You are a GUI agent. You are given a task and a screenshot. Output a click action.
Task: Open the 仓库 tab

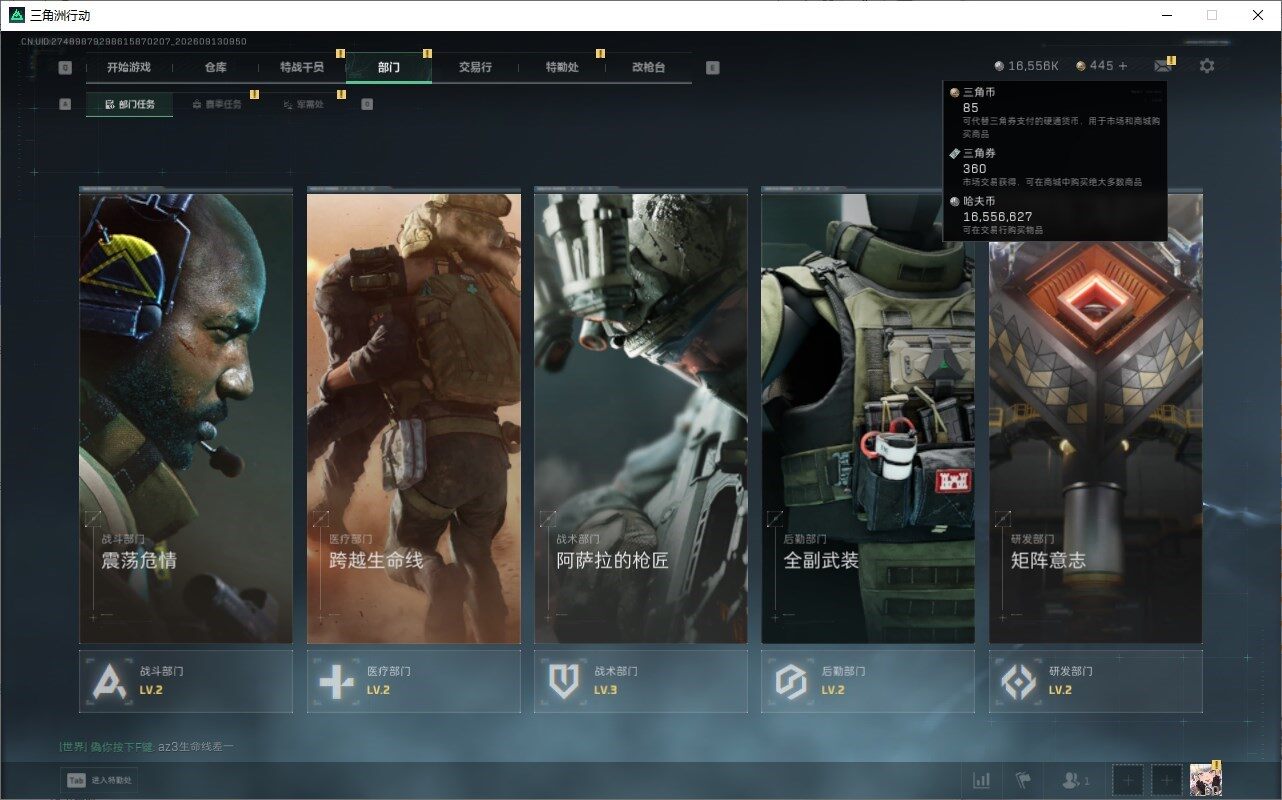click(216, 67)
